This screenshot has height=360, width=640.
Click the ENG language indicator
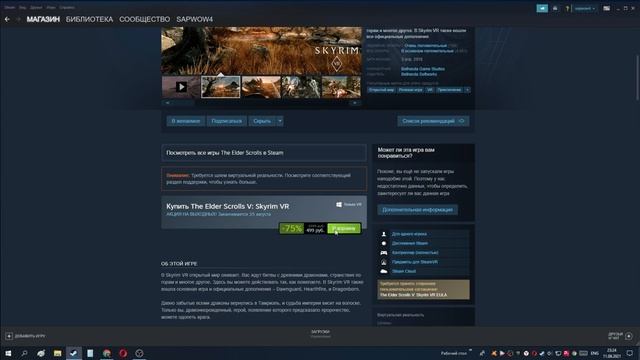click(x=595, y=353)
